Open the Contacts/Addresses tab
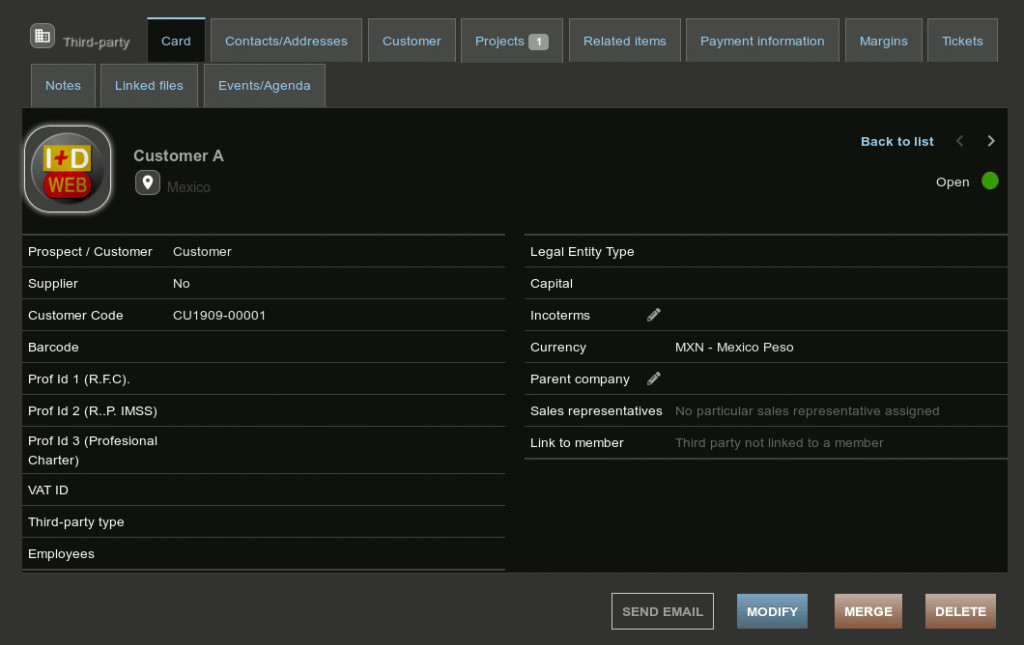 pyautogui.click(x=286, y=41)
